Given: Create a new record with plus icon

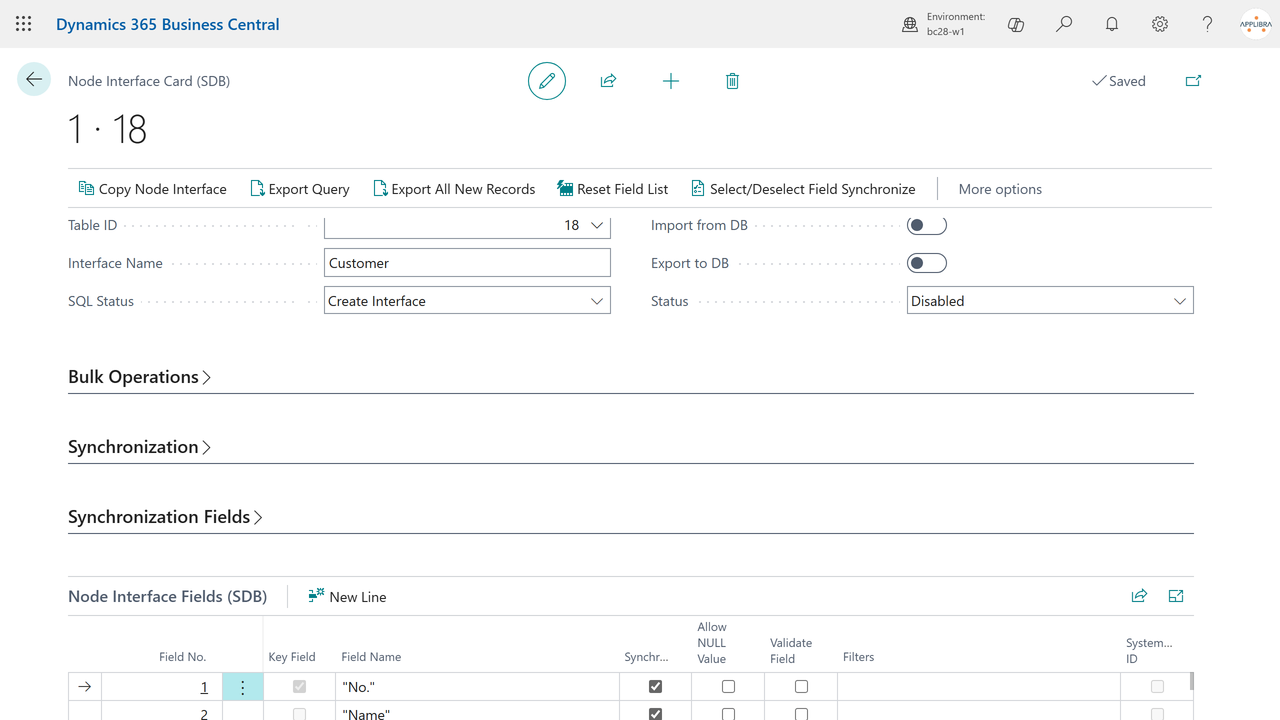Looking at the screenshot, I should 671,81.
